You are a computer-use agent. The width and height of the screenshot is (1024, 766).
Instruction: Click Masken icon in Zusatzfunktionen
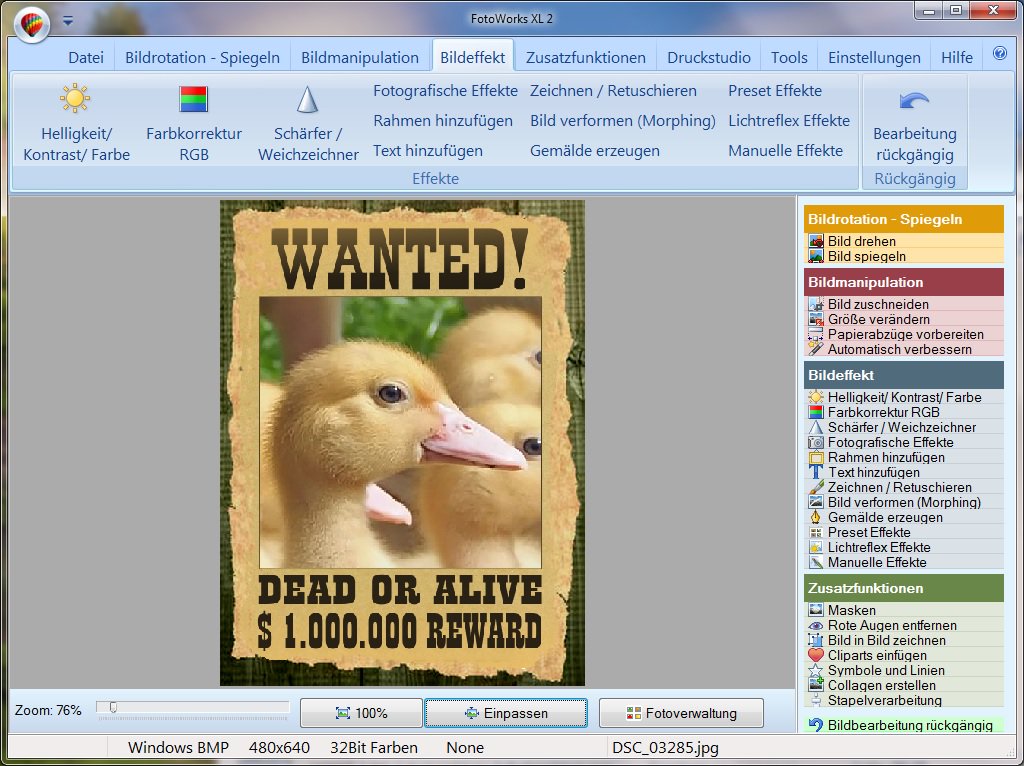(x=816, y=610)
